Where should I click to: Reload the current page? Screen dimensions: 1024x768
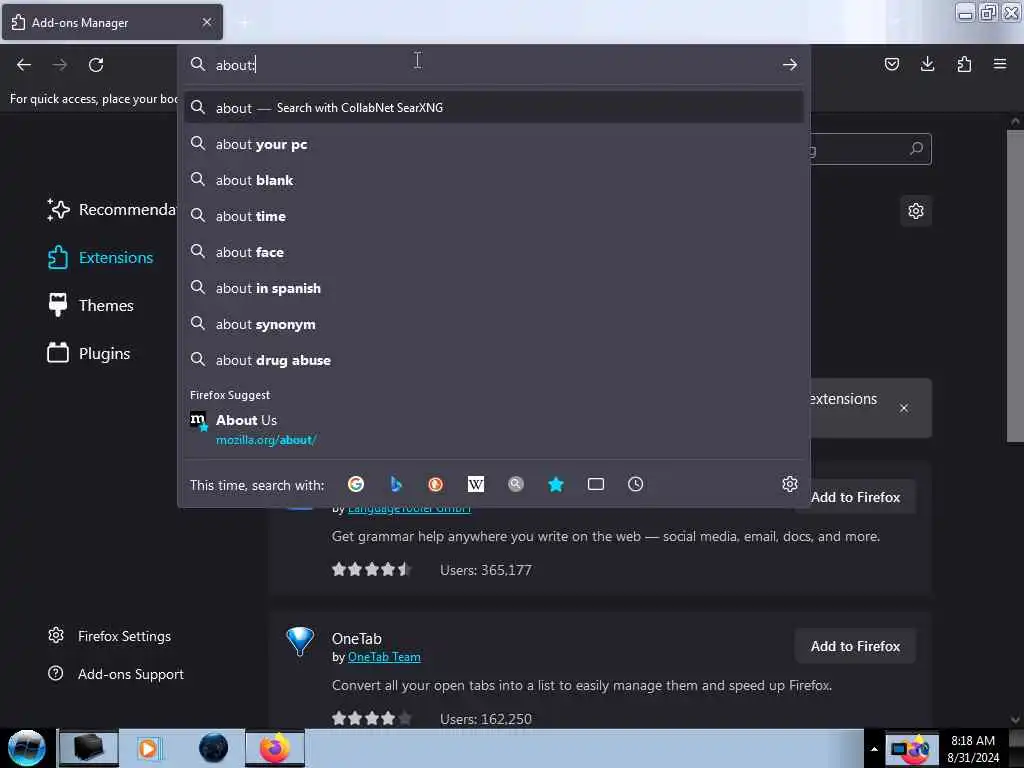96,65
